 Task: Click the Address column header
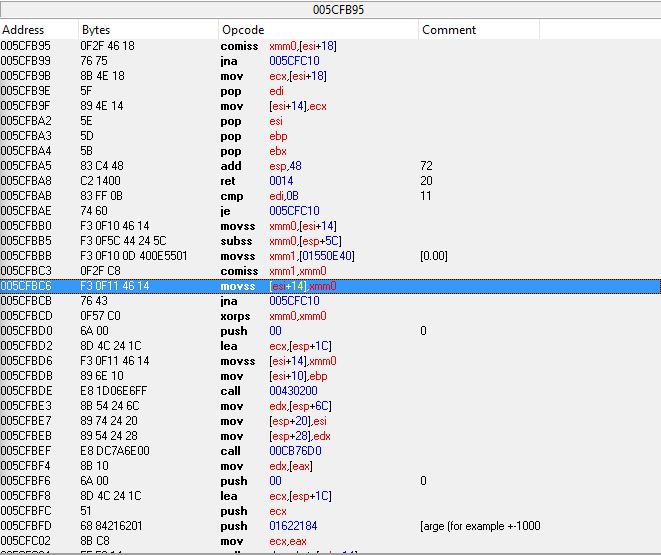tap(23, 30)
